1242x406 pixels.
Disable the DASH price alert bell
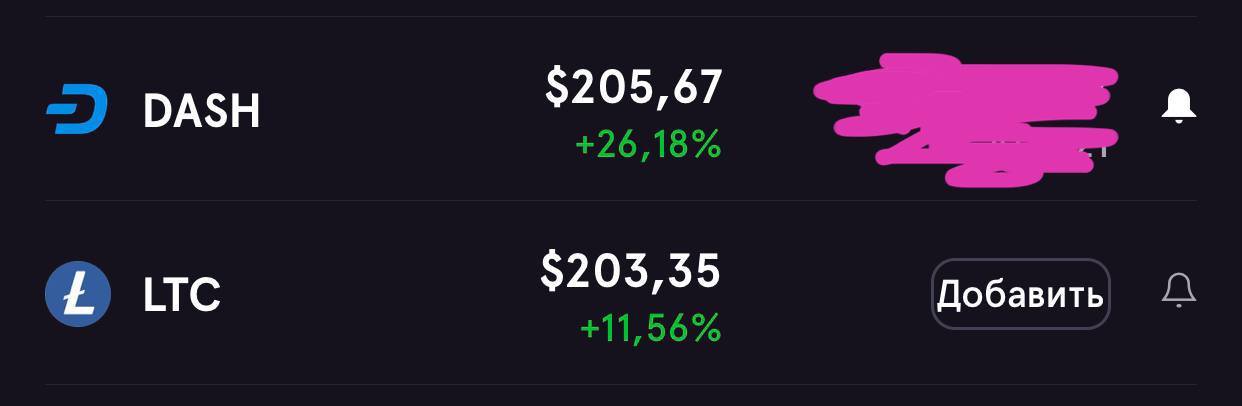[x=1179, y=106]
